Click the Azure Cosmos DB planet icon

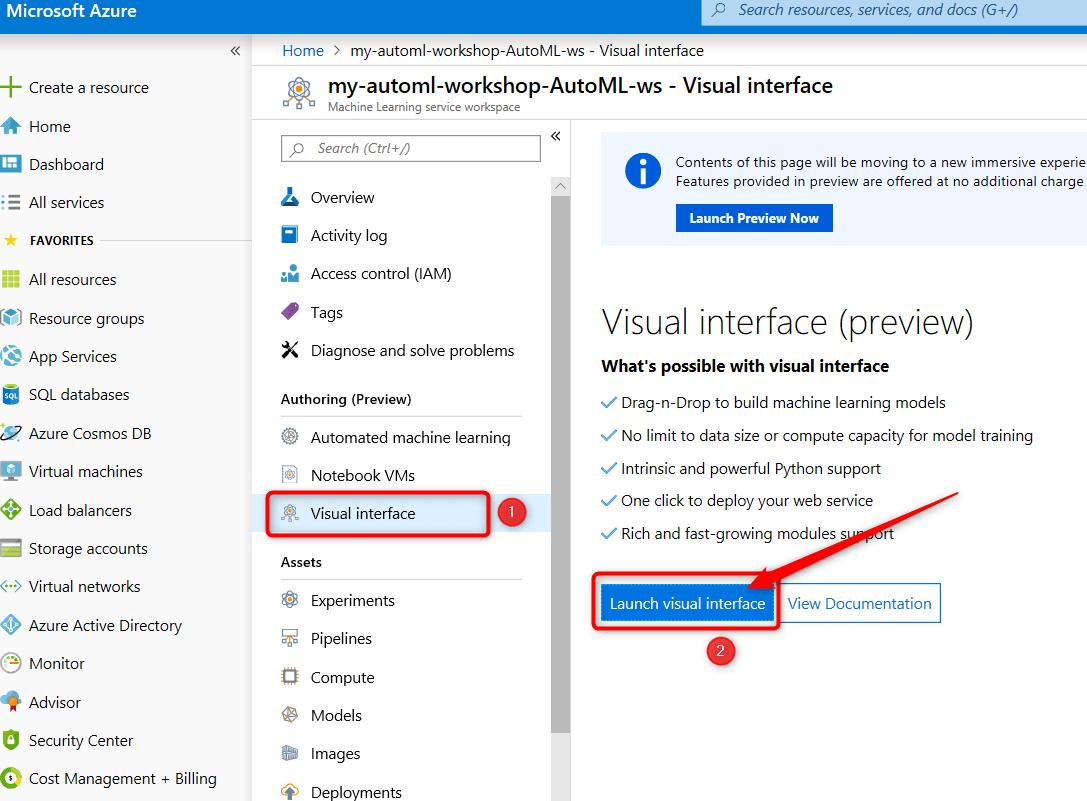coord(10,433)
